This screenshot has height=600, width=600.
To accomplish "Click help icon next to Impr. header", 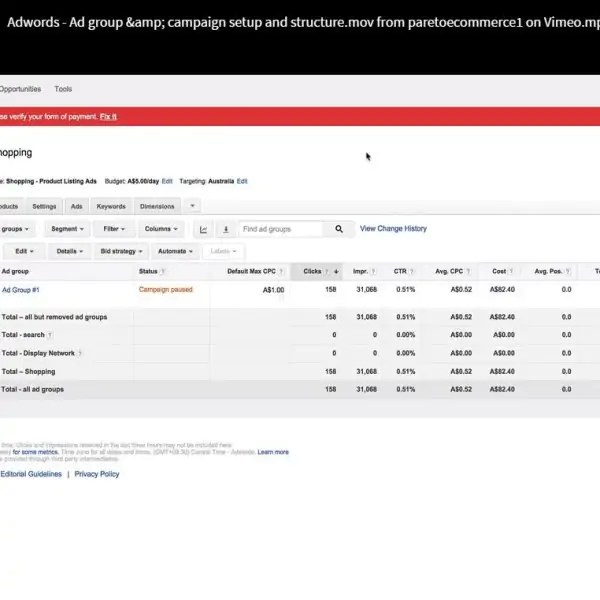I will (x=373, y=271).
